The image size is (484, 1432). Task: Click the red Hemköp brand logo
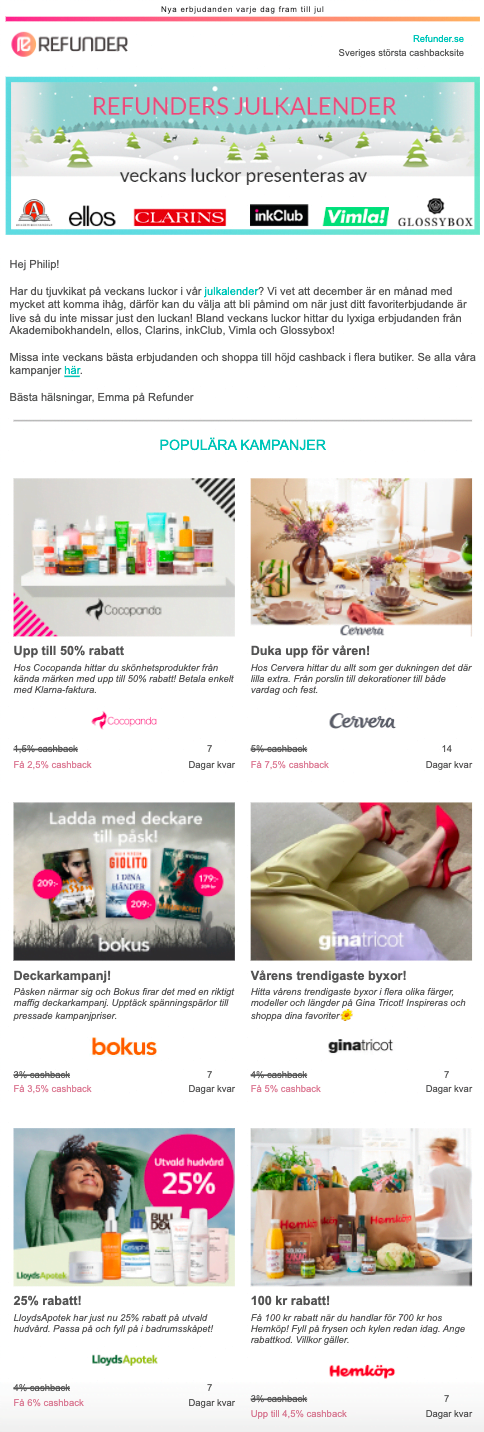coord(361,1370)
